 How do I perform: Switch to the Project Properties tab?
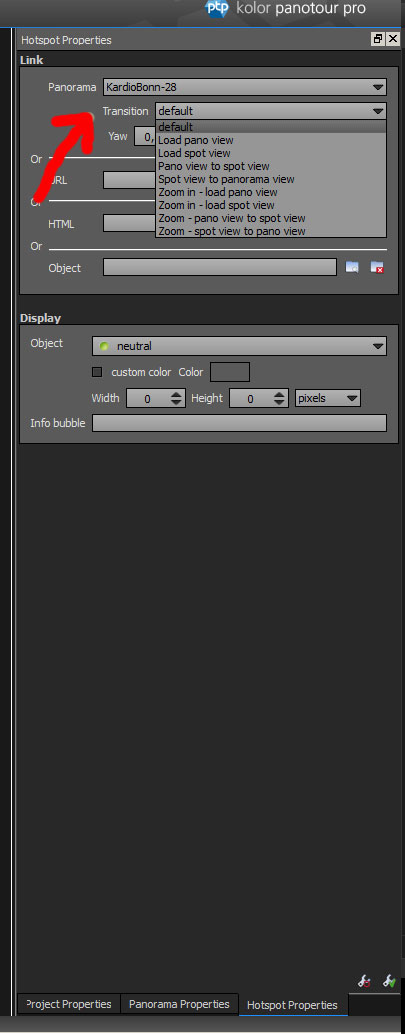[69, 1004]
